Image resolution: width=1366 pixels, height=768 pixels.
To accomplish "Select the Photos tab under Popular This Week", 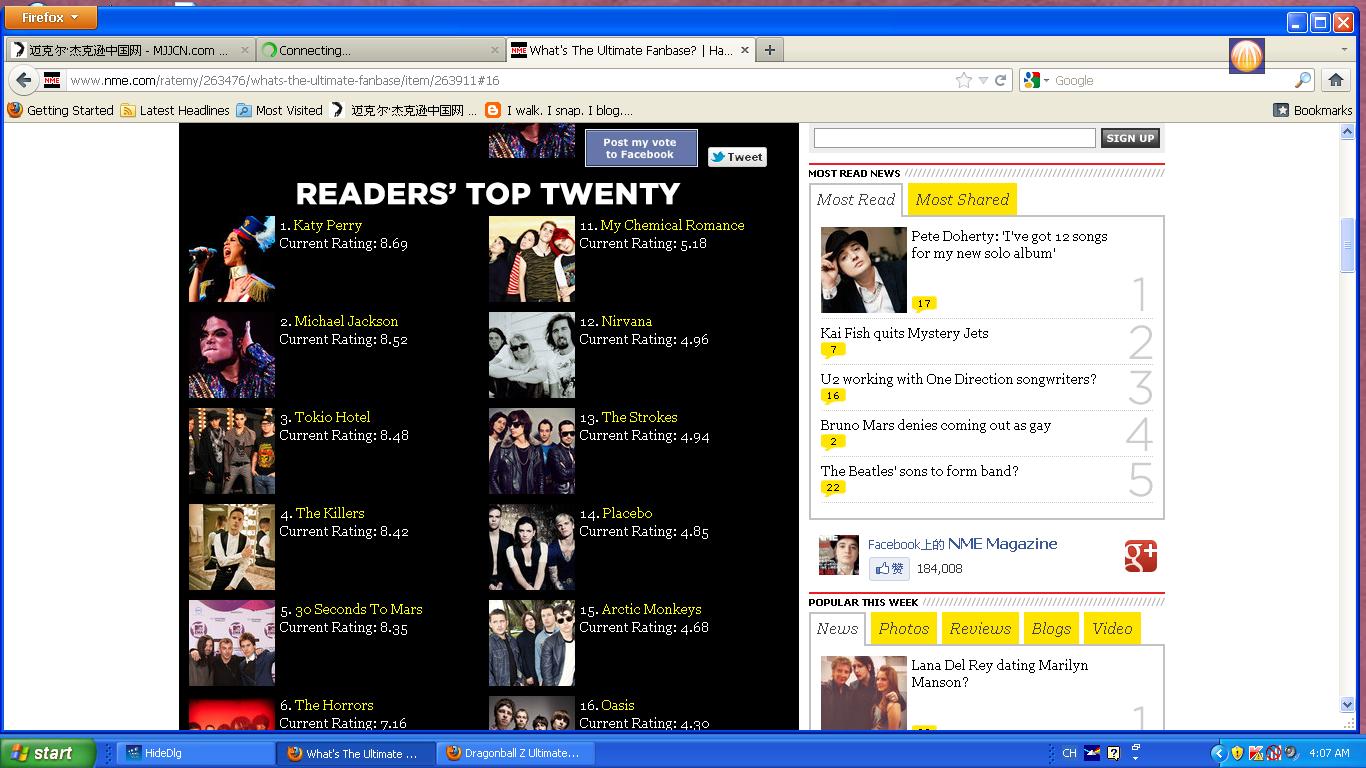I will (903, 628).
